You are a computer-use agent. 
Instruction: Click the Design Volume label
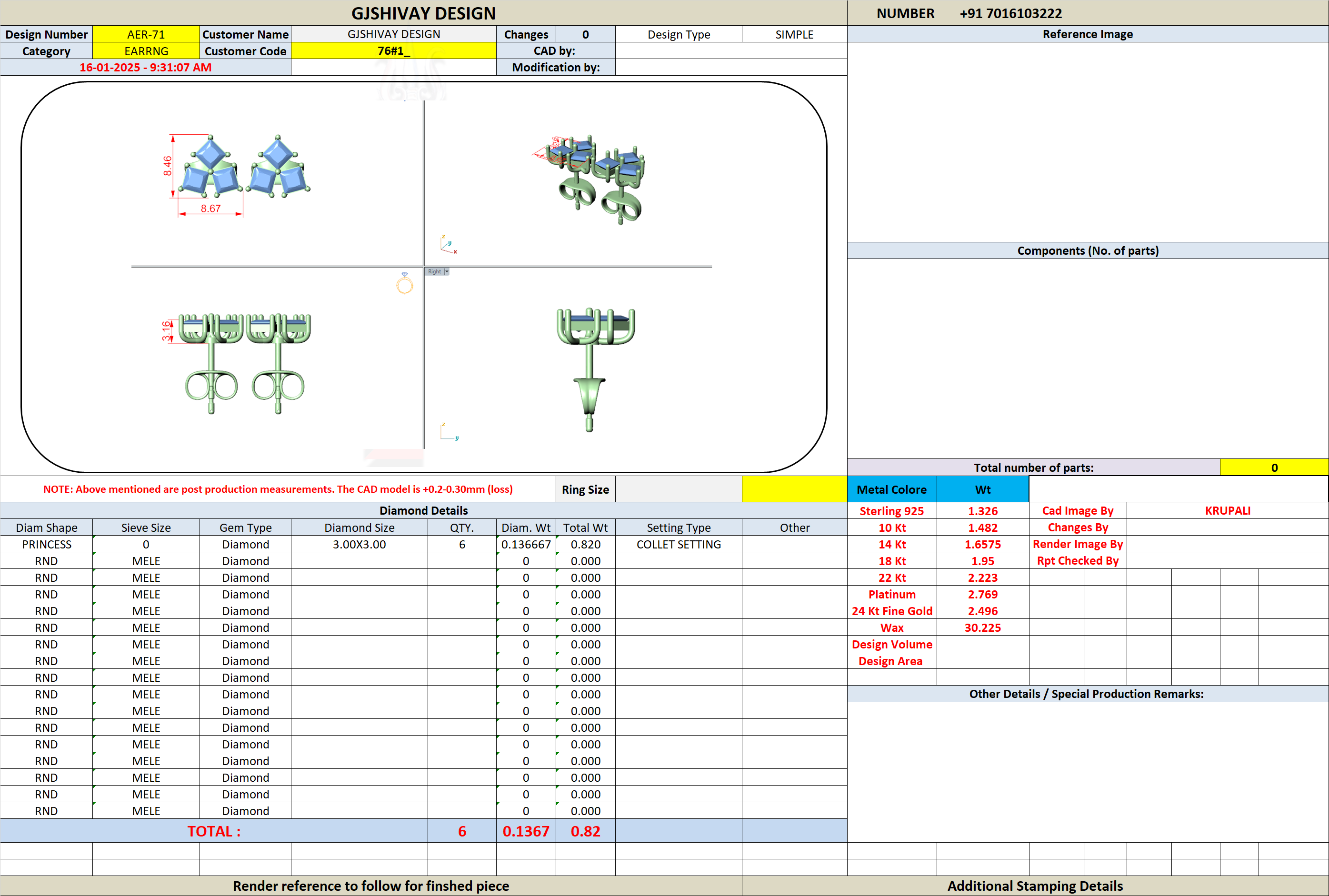click(x=892, y=644)
